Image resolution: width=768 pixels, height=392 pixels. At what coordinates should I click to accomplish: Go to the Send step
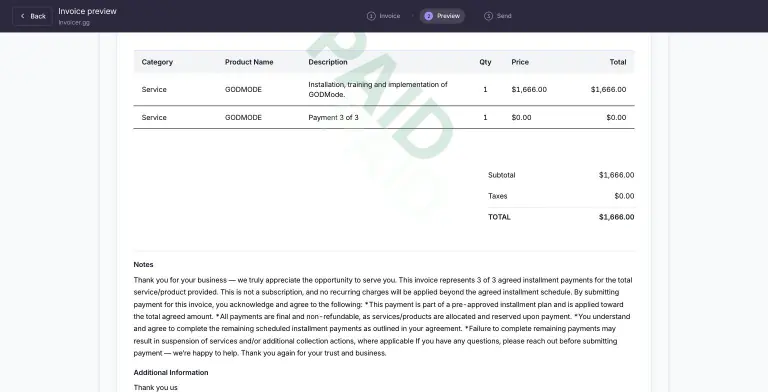click(498, 16)
